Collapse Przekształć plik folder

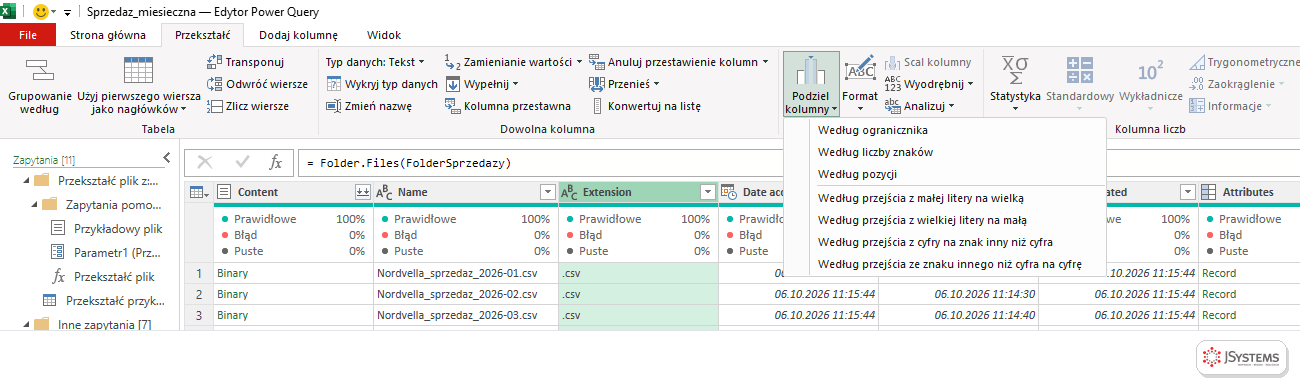pos(25,181)
